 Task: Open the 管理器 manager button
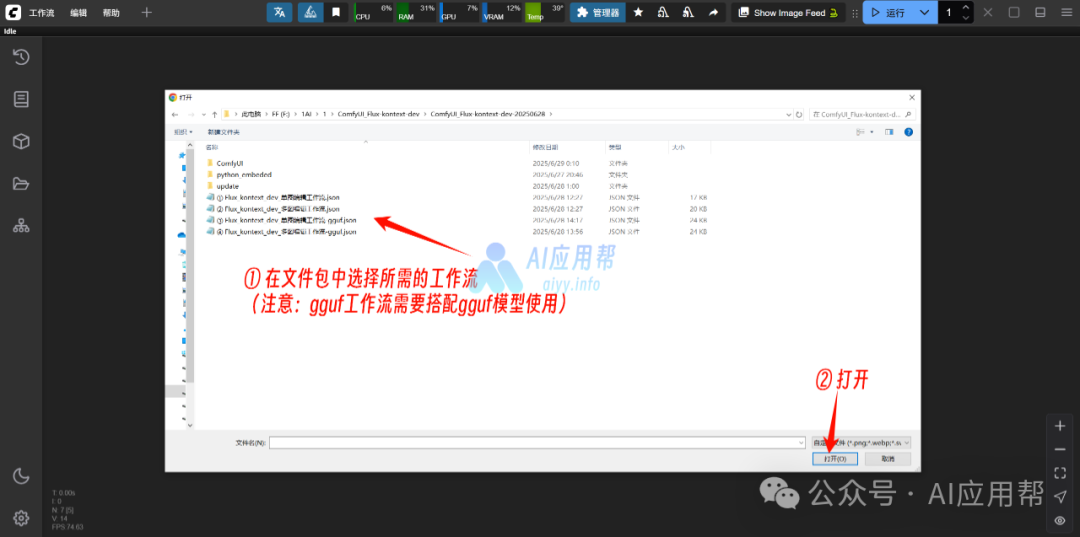click(x=598, y=12)
